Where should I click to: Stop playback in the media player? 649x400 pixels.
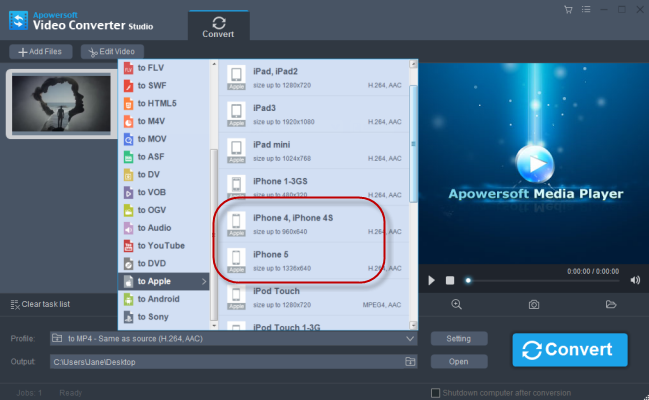point(450,281)
